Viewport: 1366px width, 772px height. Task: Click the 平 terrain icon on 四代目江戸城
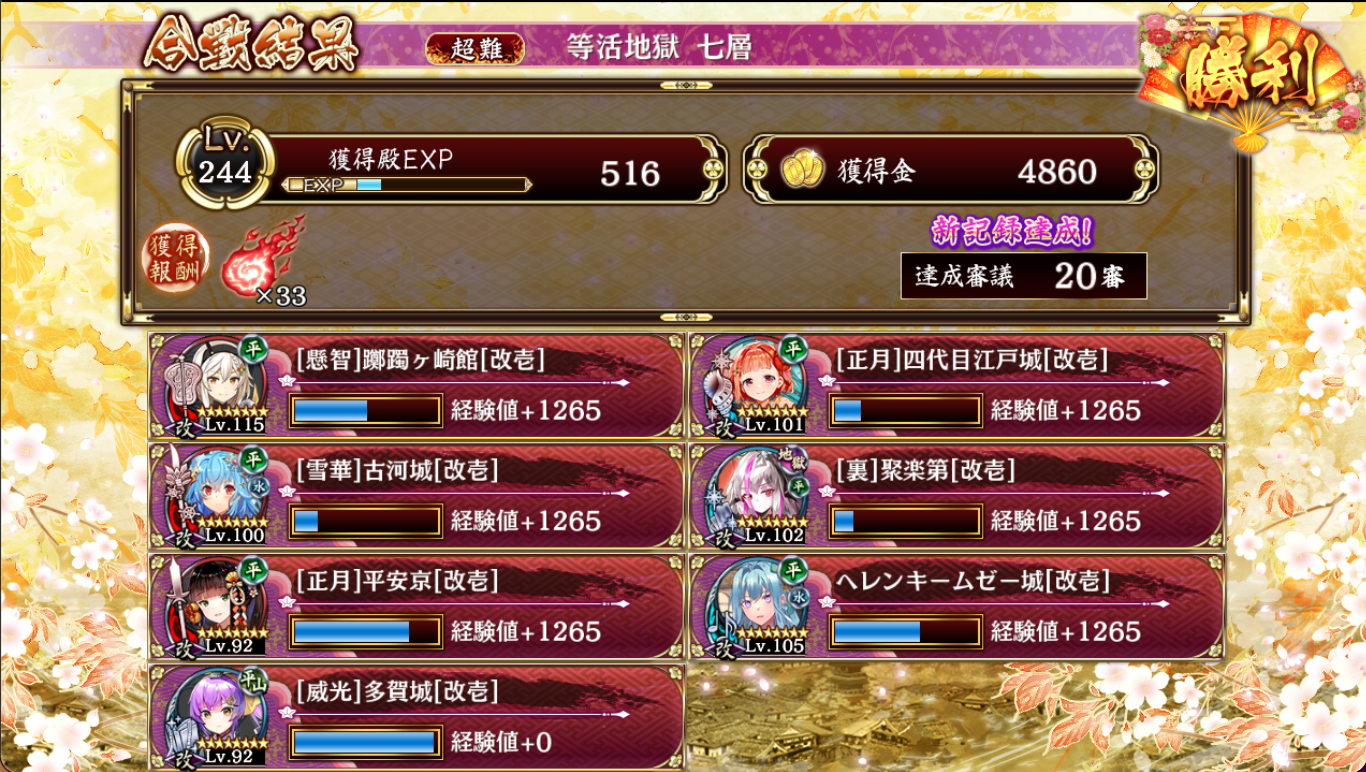coord(794,348)
